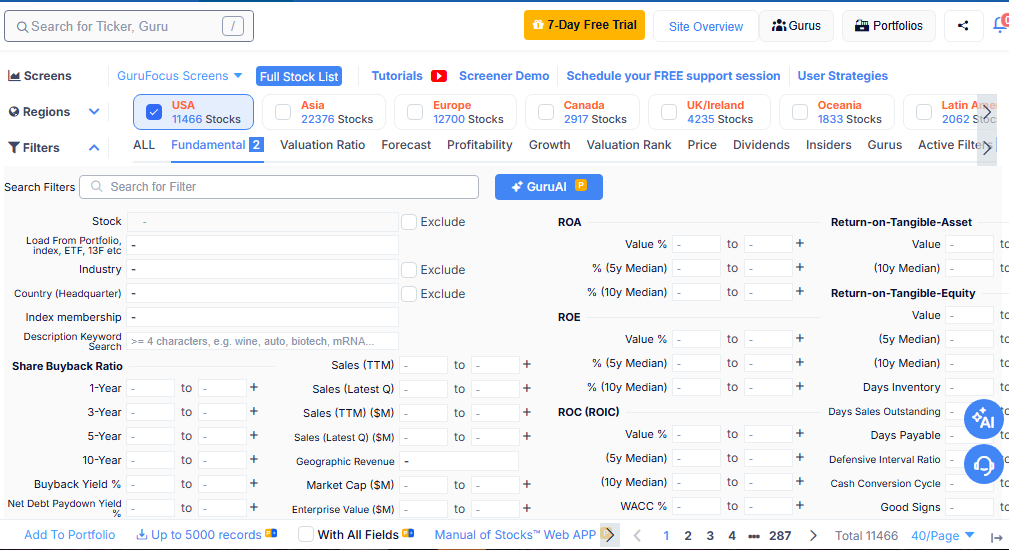Click the plus icon for Enterprise Value ($M)
Viewport: 1009px width, 550px height.
click(527, 508)
